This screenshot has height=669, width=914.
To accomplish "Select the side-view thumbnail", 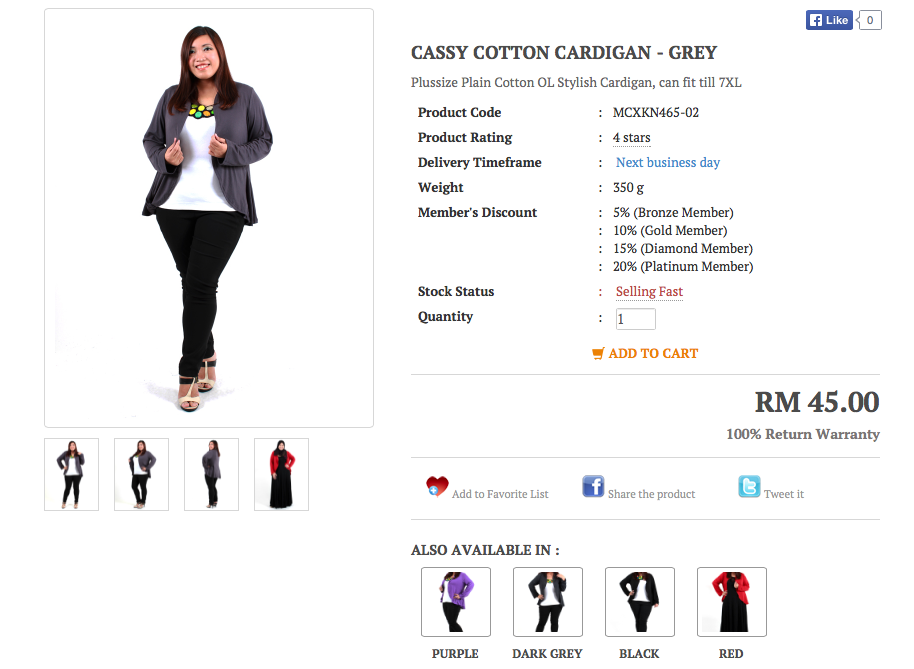I will tap(212, 474).
